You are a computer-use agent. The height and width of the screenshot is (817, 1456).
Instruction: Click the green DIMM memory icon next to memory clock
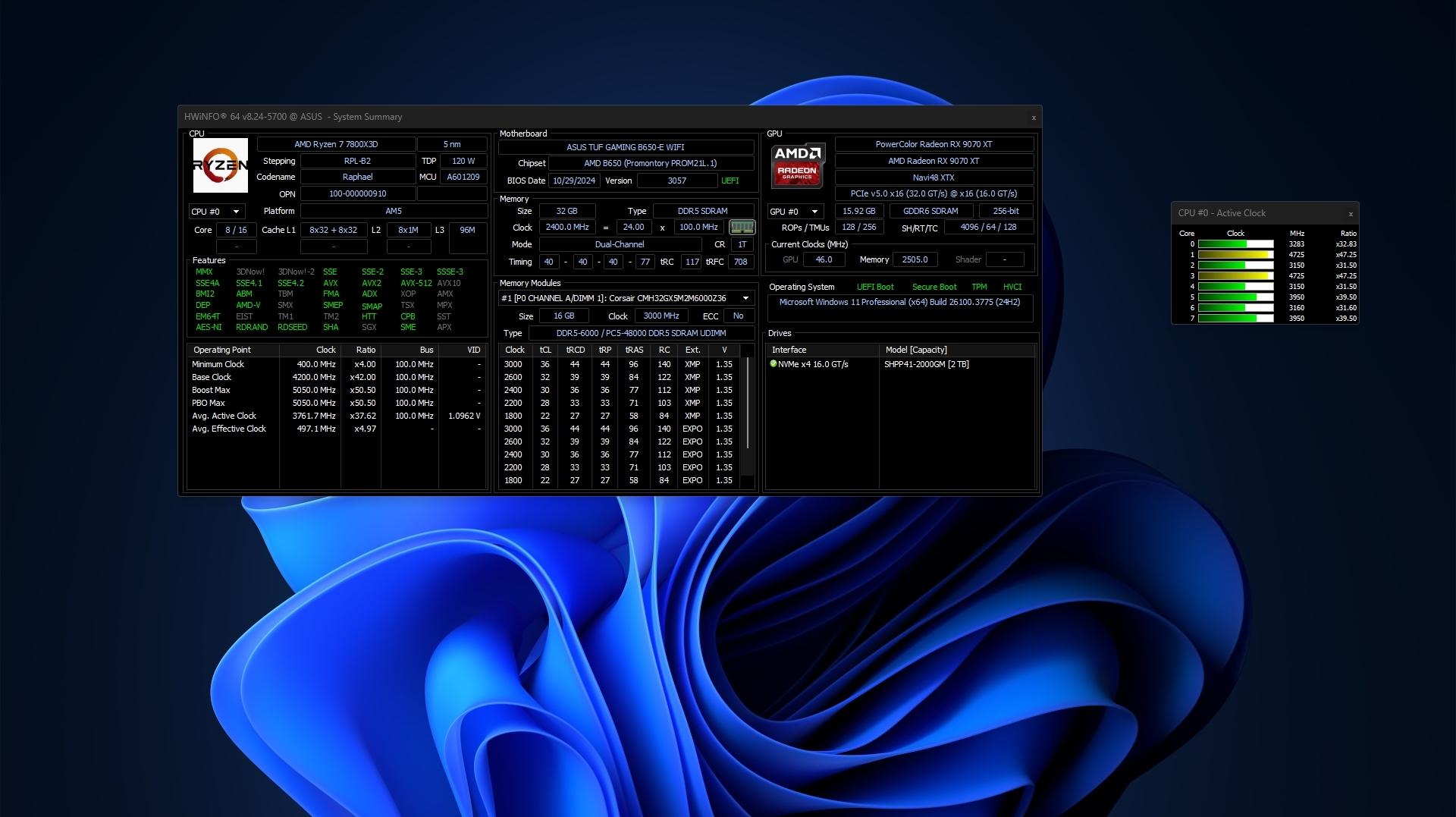(741, 227)
